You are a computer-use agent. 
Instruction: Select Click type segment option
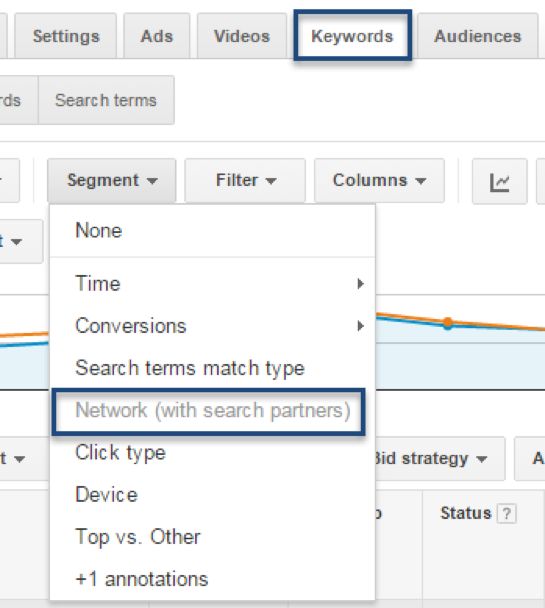[x=212, y=453]
